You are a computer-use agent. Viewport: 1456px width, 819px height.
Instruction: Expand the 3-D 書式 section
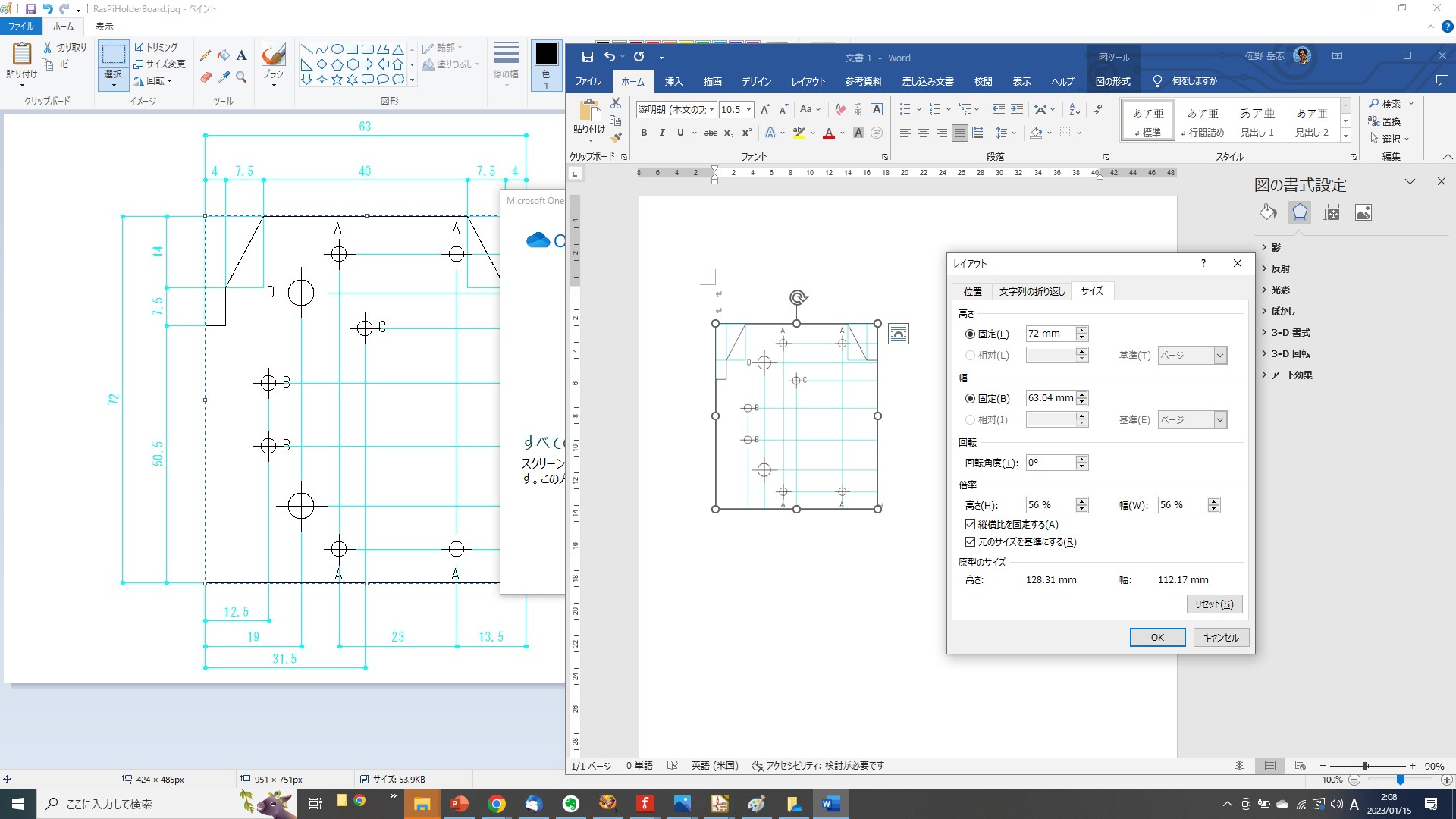[x=1290, y=332]
